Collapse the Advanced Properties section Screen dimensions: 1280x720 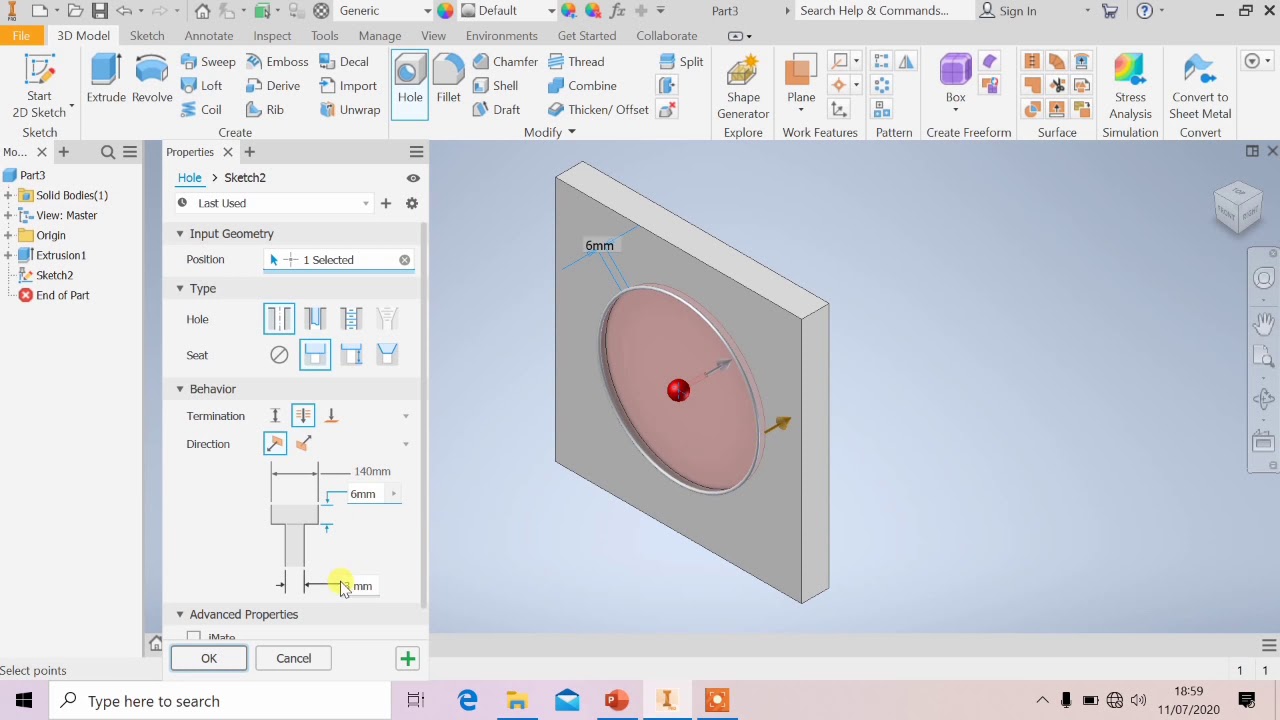pos(180,614)
